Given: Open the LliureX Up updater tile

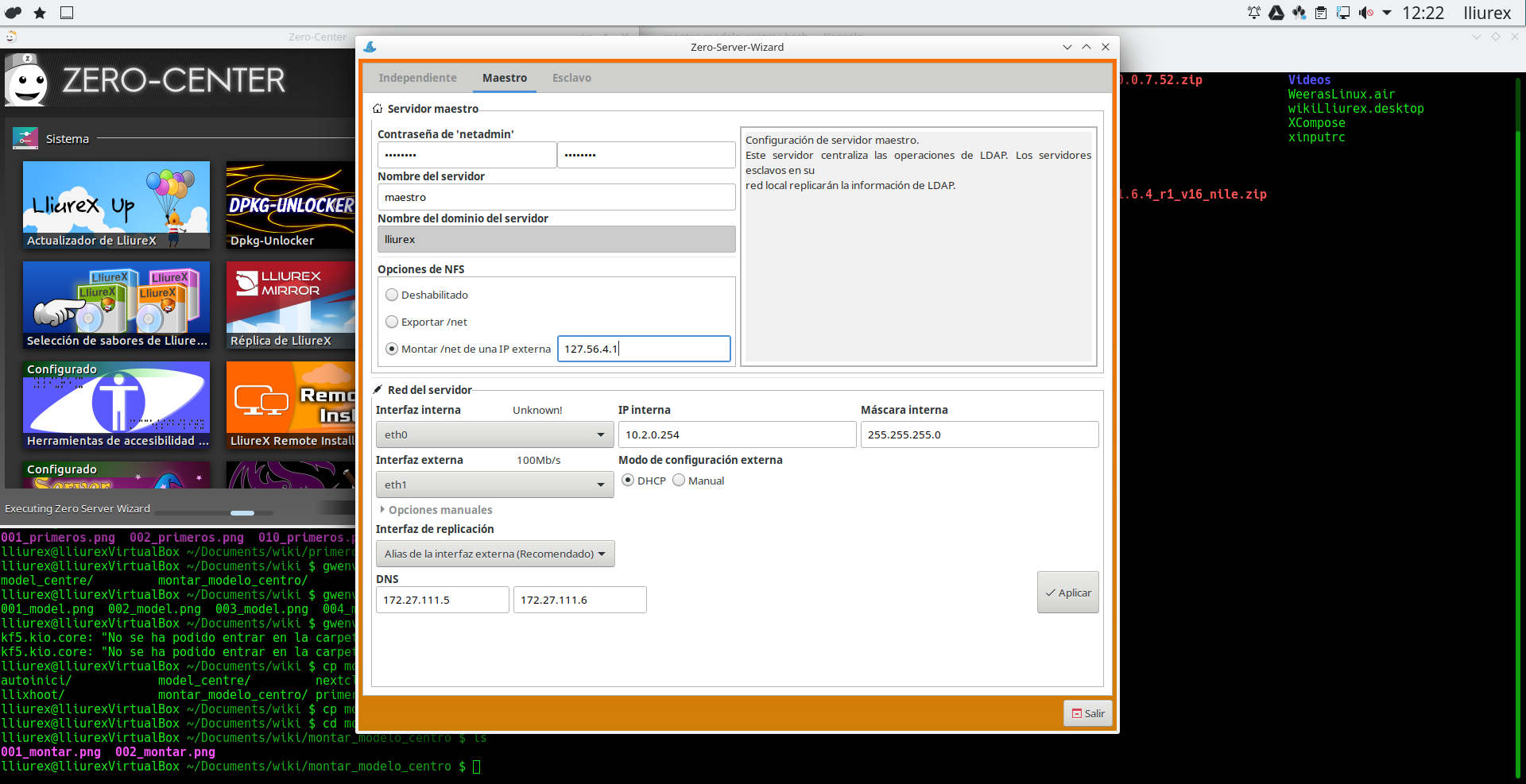Looking at the screenshot, I should coord(116,205).
